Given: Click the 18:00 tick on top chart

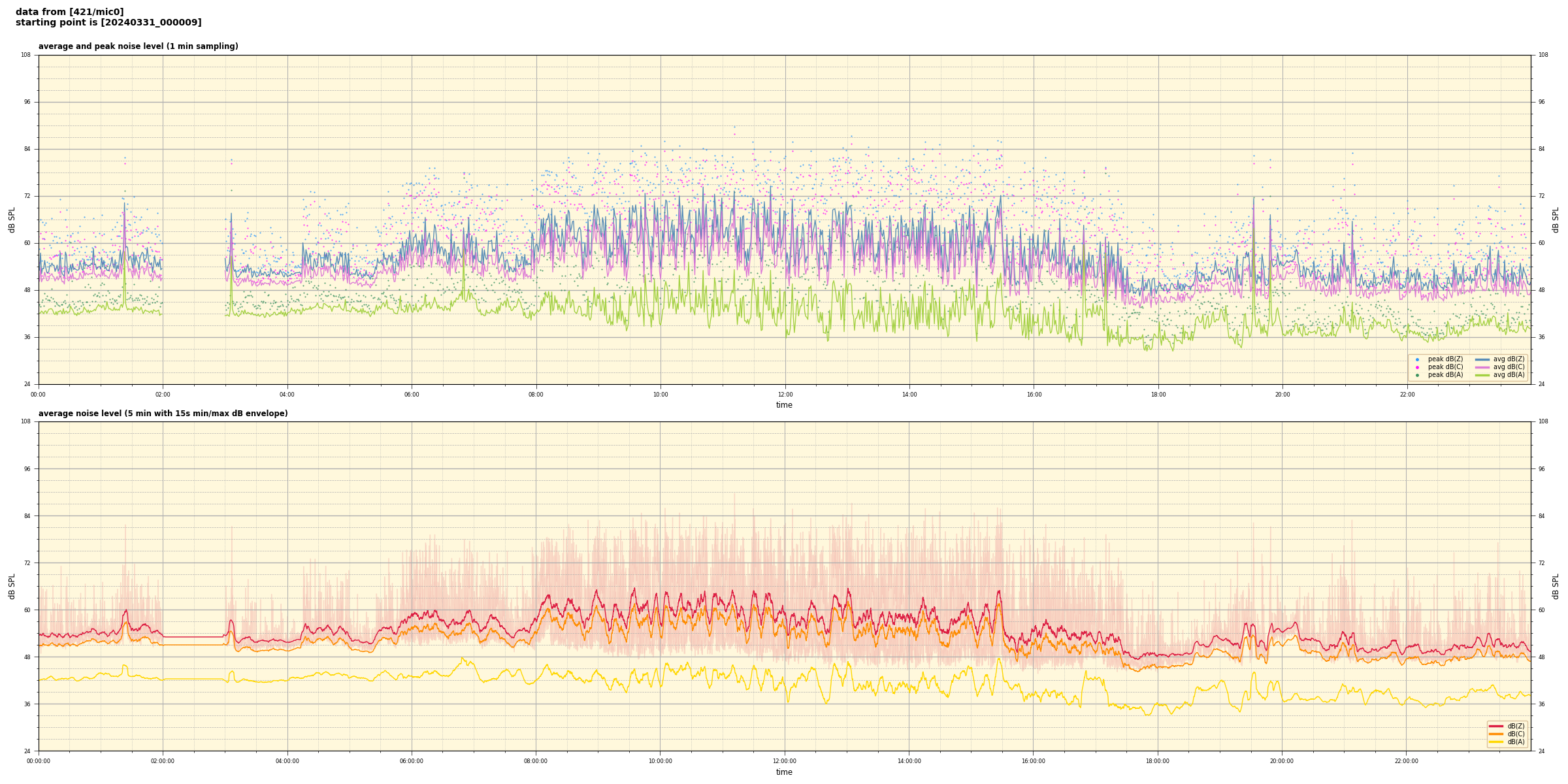Looking at the screenshot, I should coord(1158,395).
